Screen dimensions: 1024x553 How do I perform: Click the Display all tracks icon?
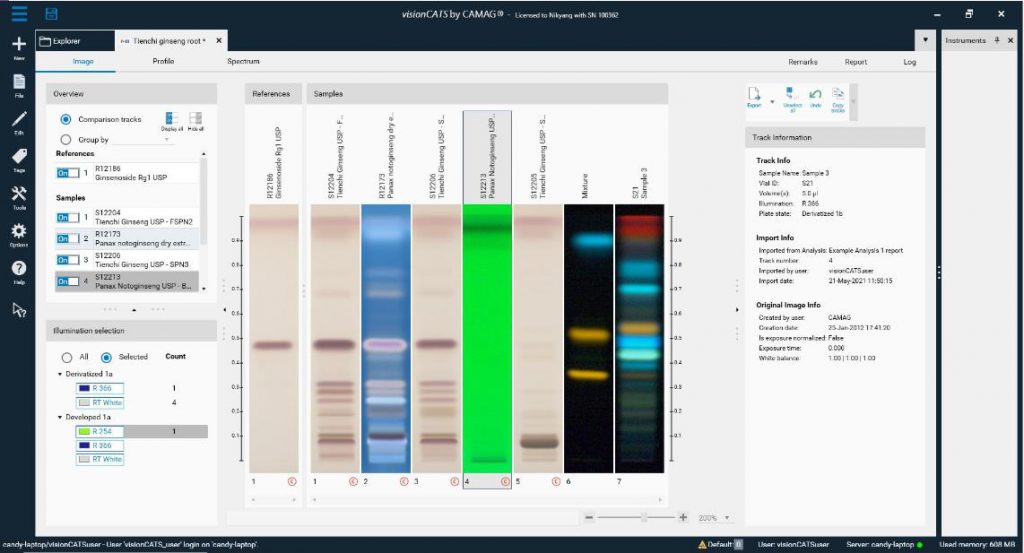tap(171, 119)
